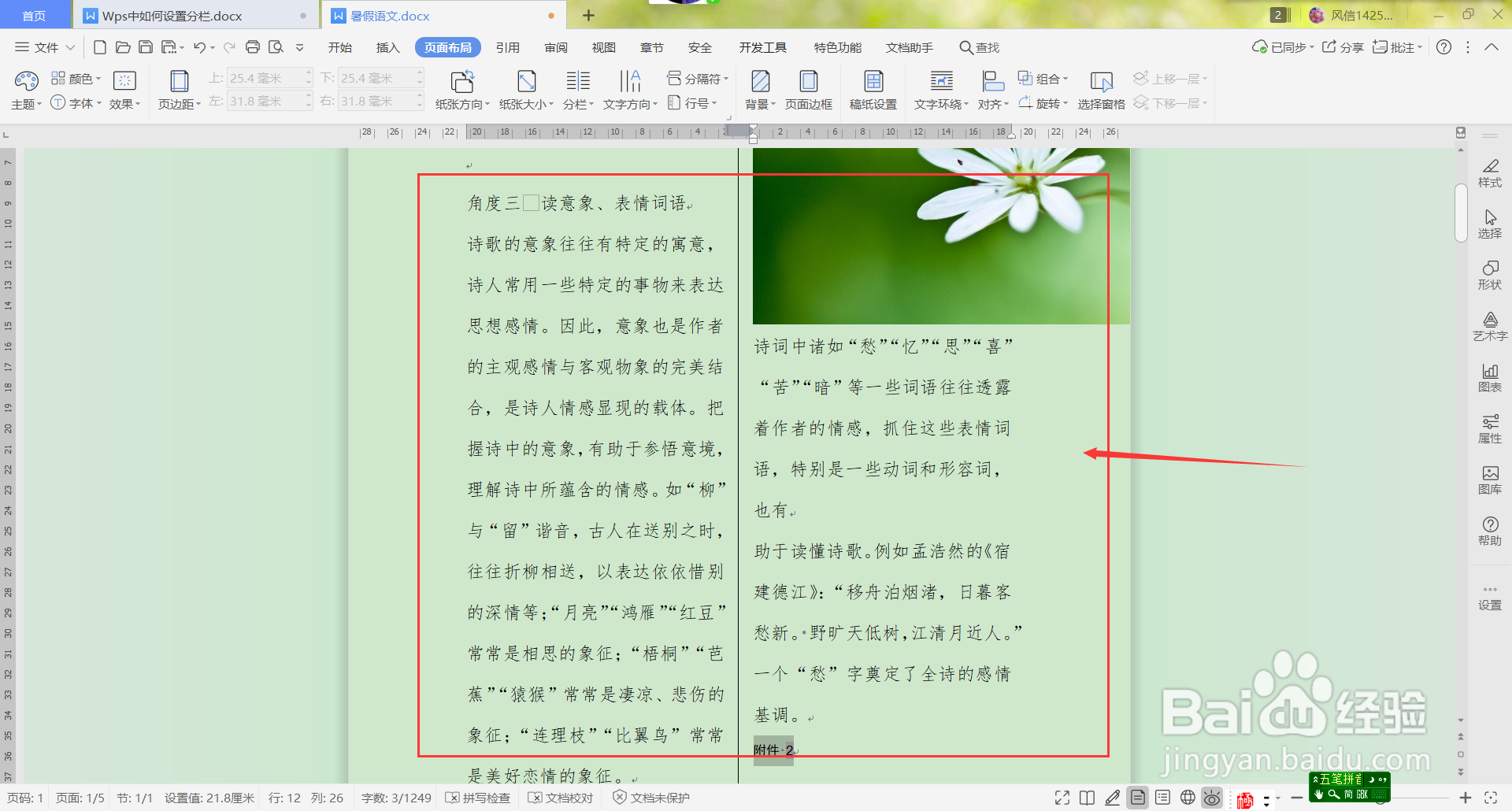The height and width of the screenshot is (811, 1512).
Task: Expand the 组合 dropdown
Action: [1065, 78]
